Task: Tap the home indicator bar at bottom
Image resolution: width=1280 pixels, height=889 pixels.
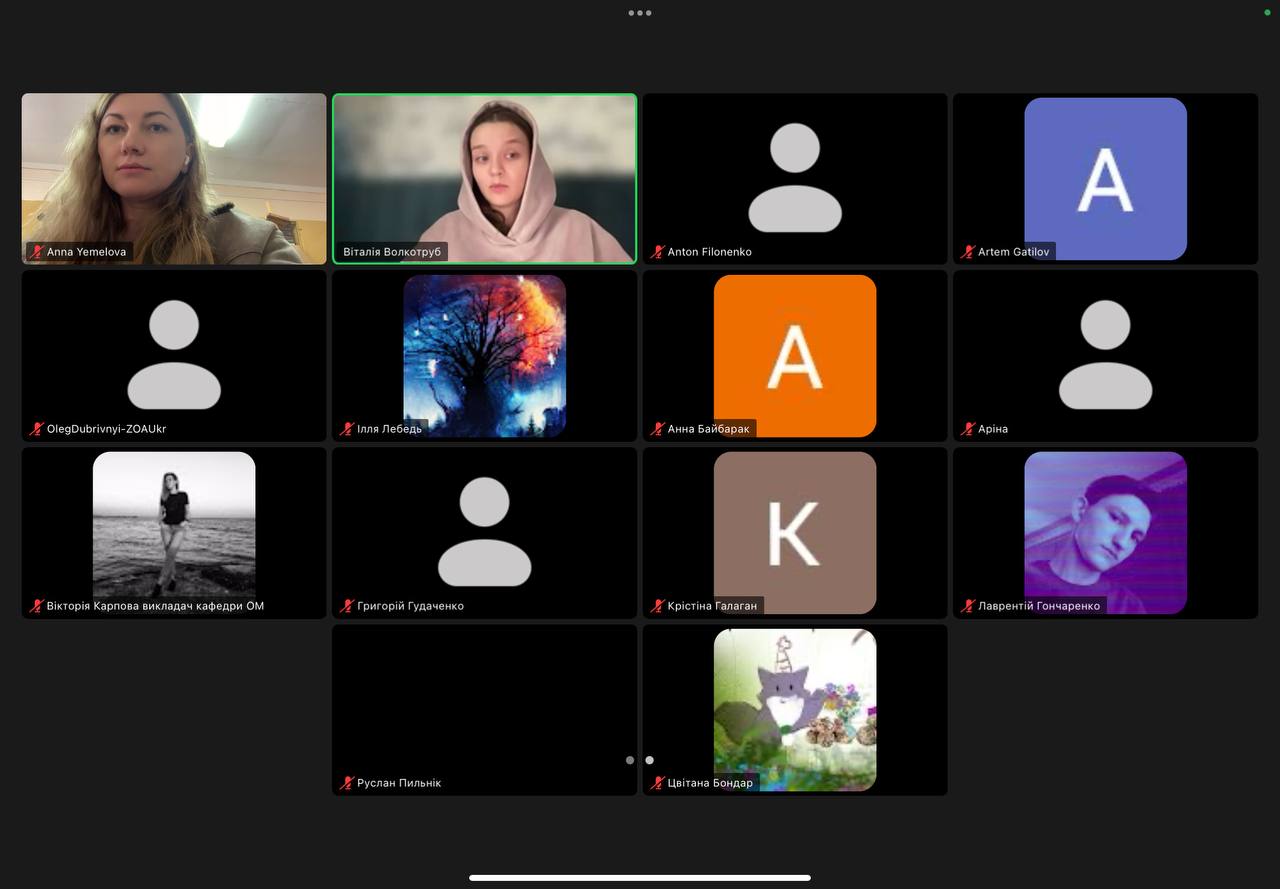Action: pos(640,878)
